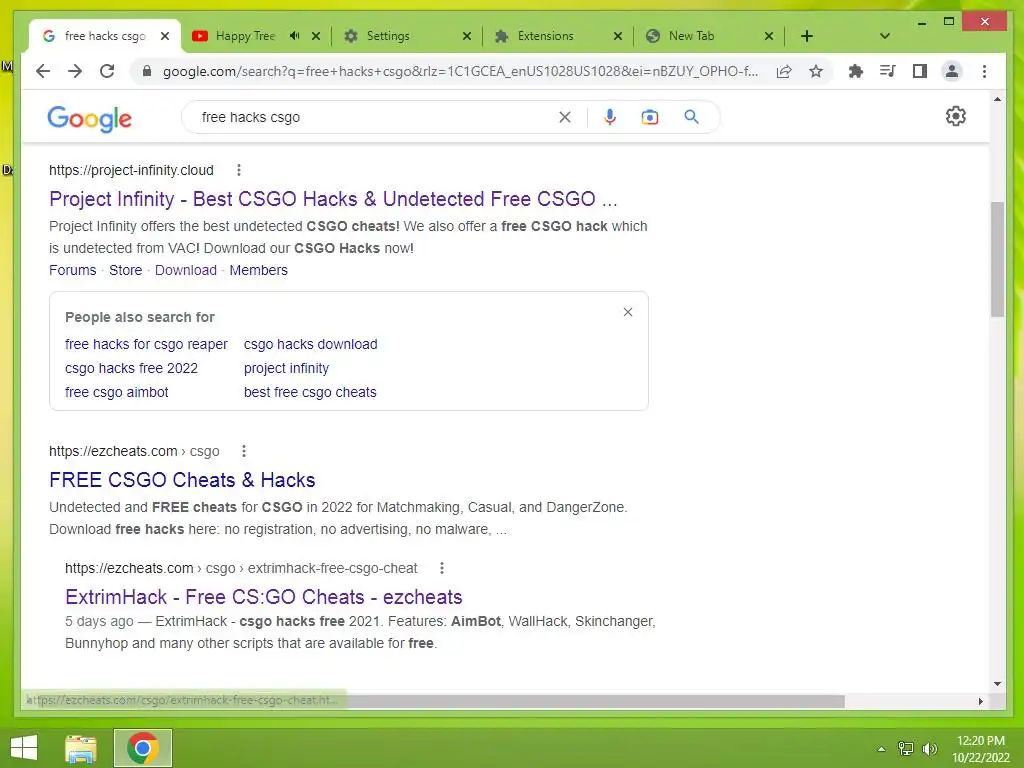
Task: Open more options for extrimhack result
Action: pyautogui.click(x=442, y=568)
